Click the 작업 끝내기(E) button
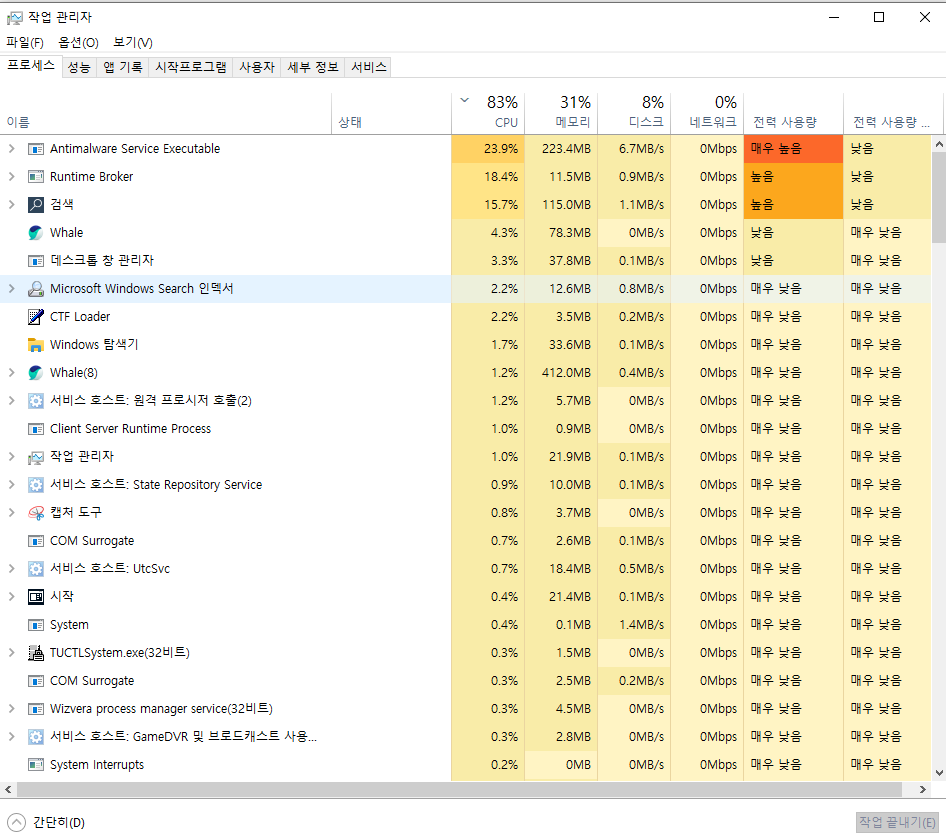The image size is (946, 840). coord(897,822)
